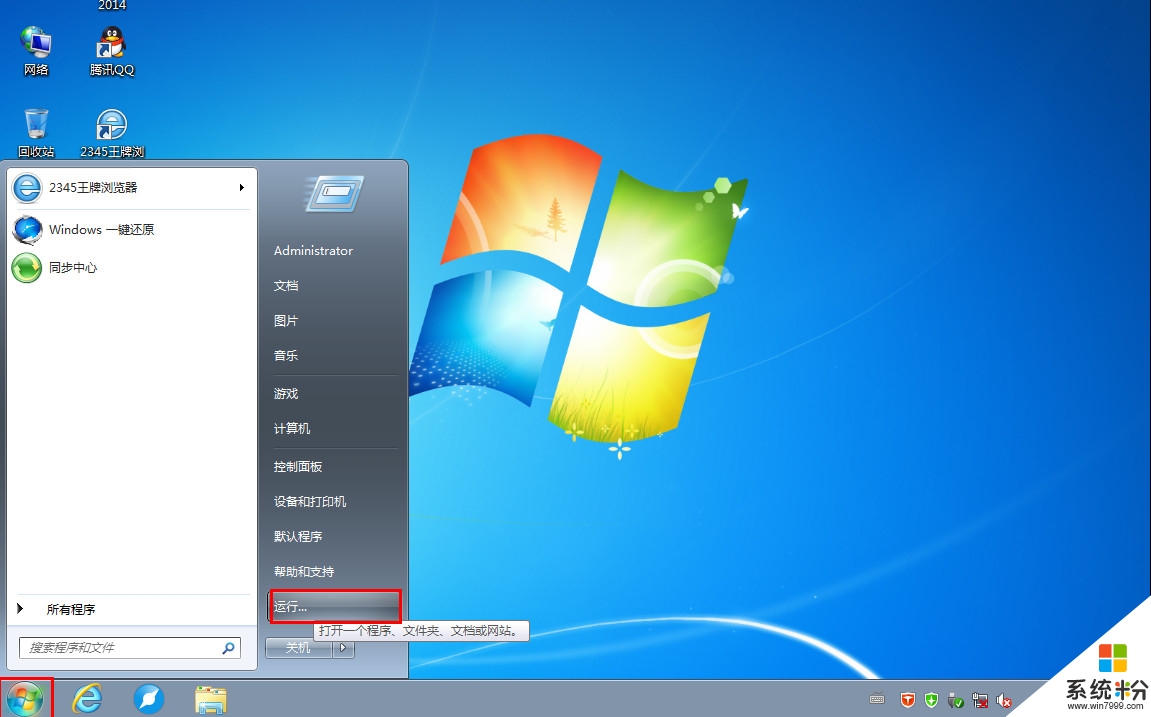1151x717 pixels.
Task: Click the 搜索程序和文件 search box
Action: [130, 648]
